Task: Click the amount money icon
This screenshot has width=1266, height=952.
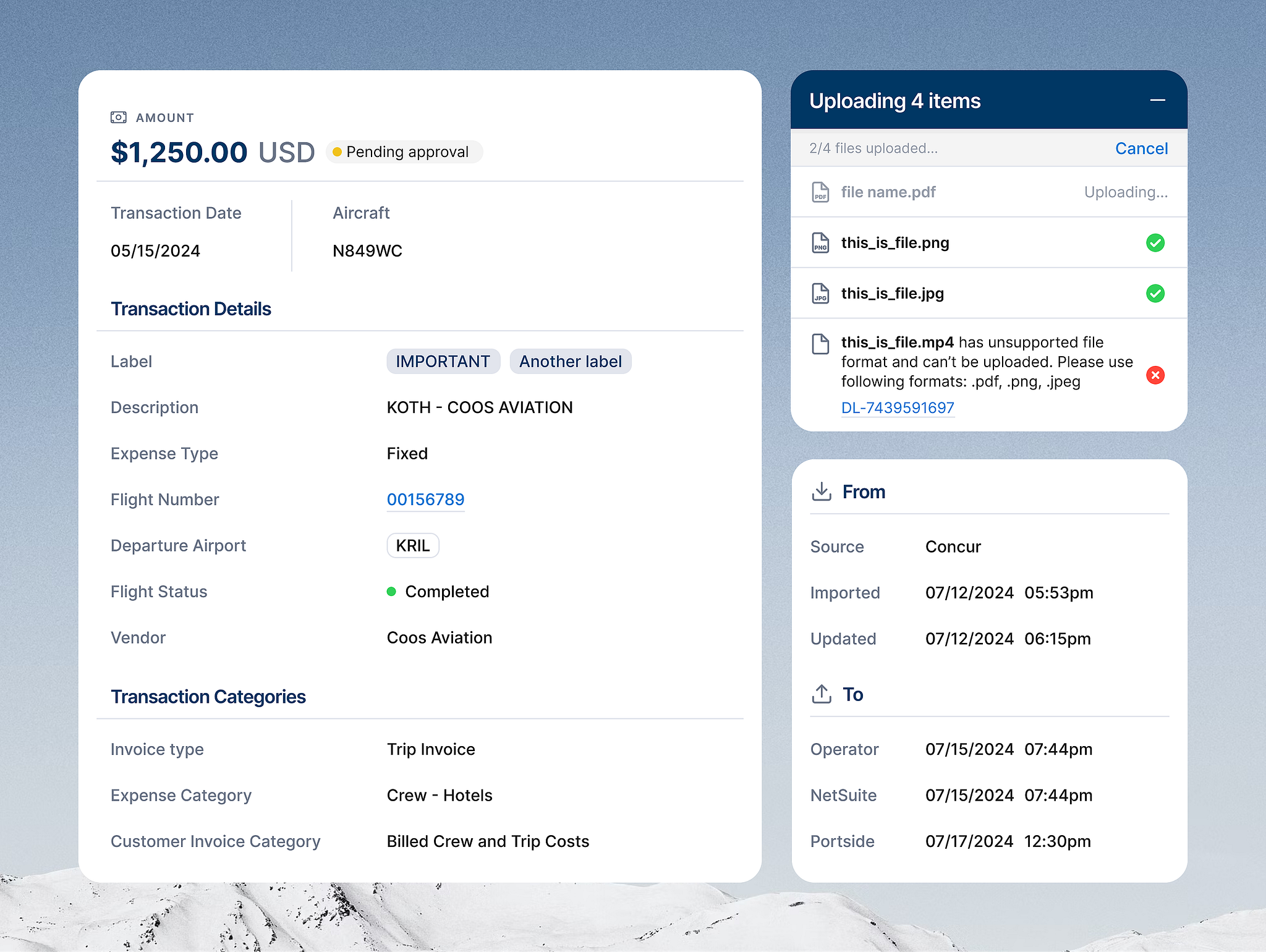Action: 118,117
